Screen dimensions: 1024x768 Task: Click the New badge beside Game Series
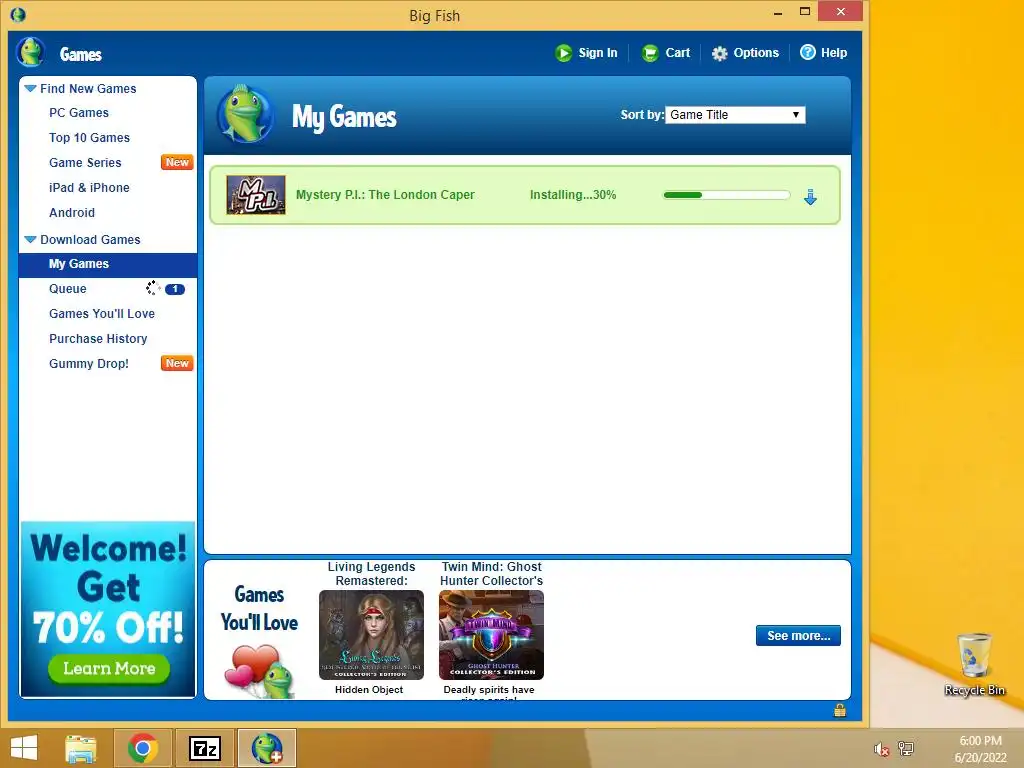click(177, 162)
